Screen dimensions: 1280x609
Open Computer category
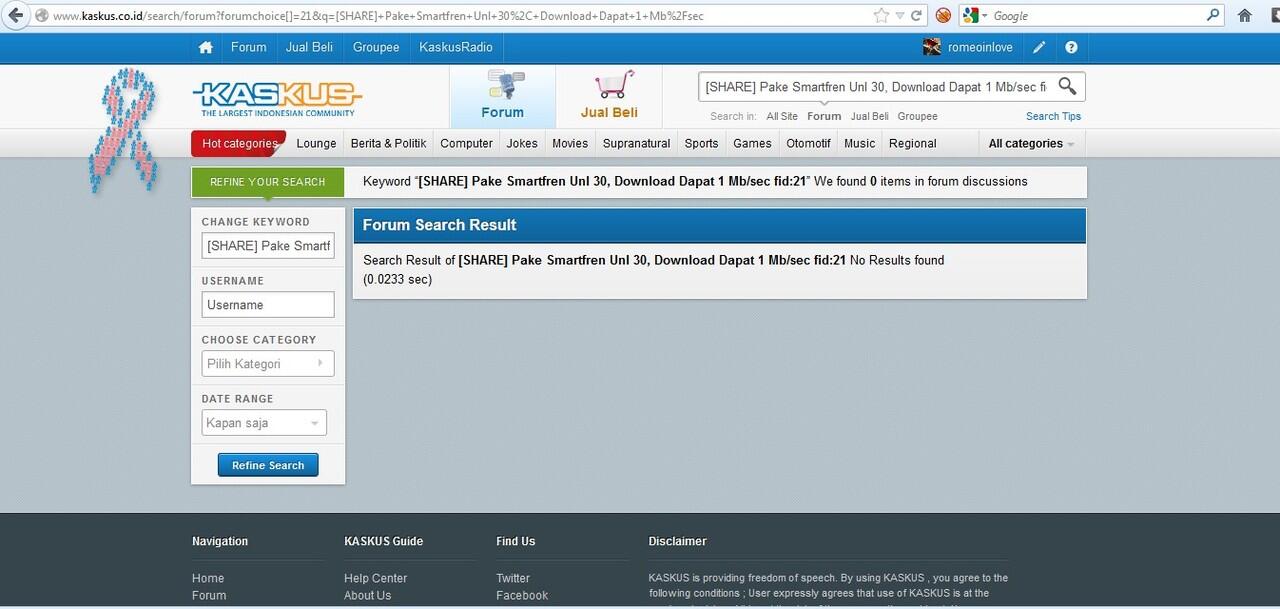coord(466,143)
